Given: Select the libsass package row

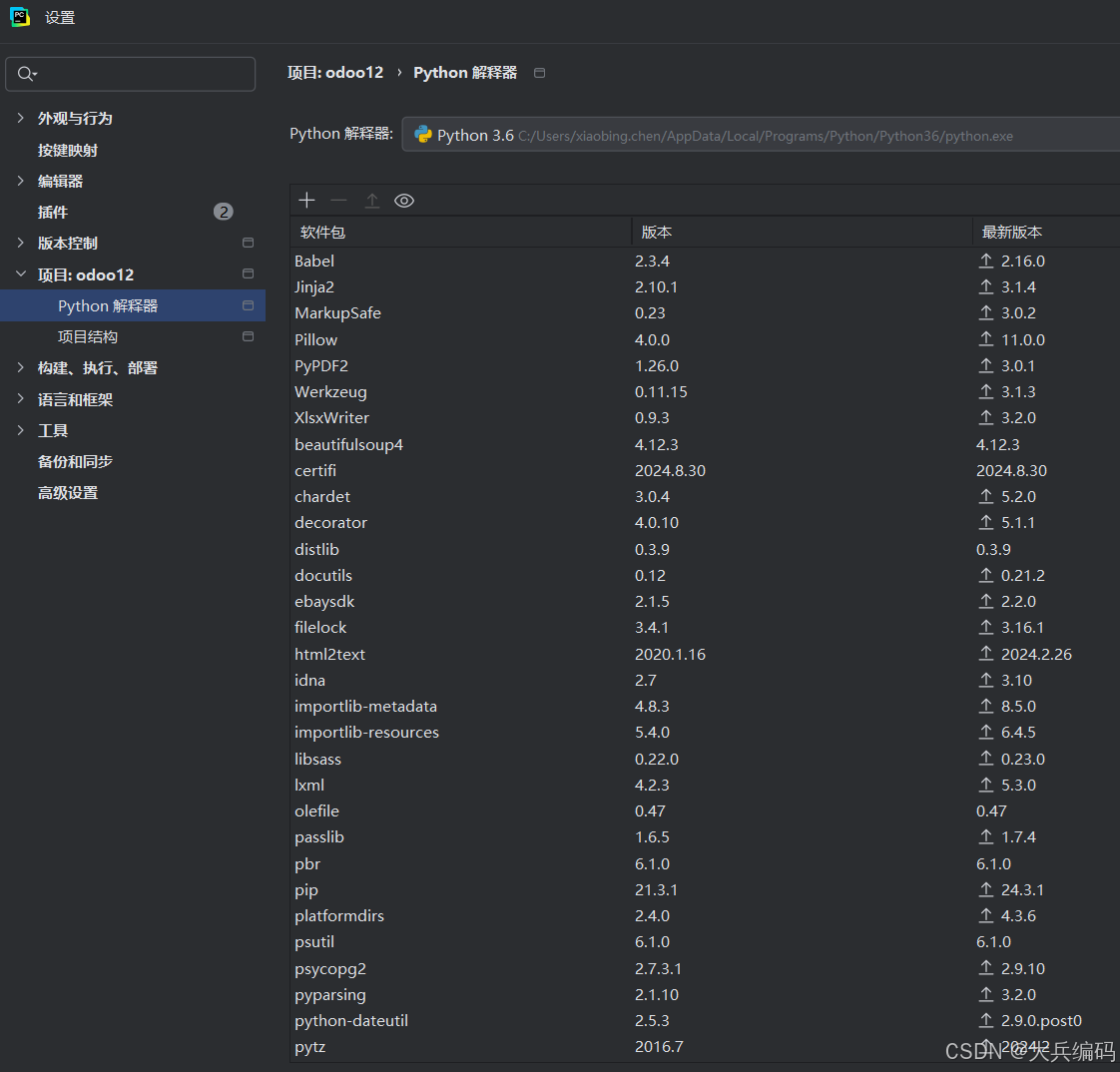Looking at the screenshot, I should [x=705, y=759].
